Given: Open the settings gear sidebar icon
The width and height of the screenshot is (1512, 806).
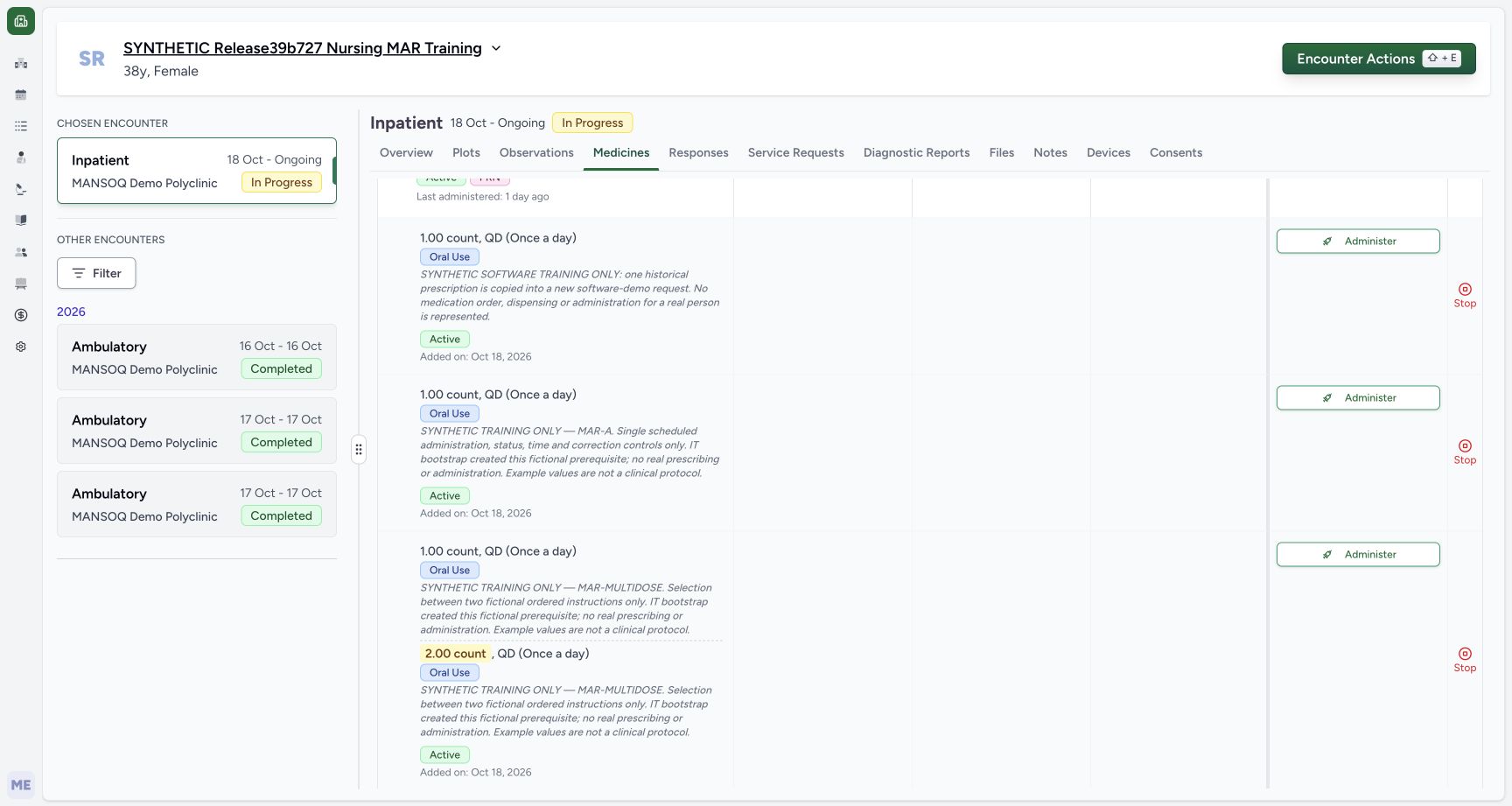Looking at the screenshot, I should (x=21, y=347).
